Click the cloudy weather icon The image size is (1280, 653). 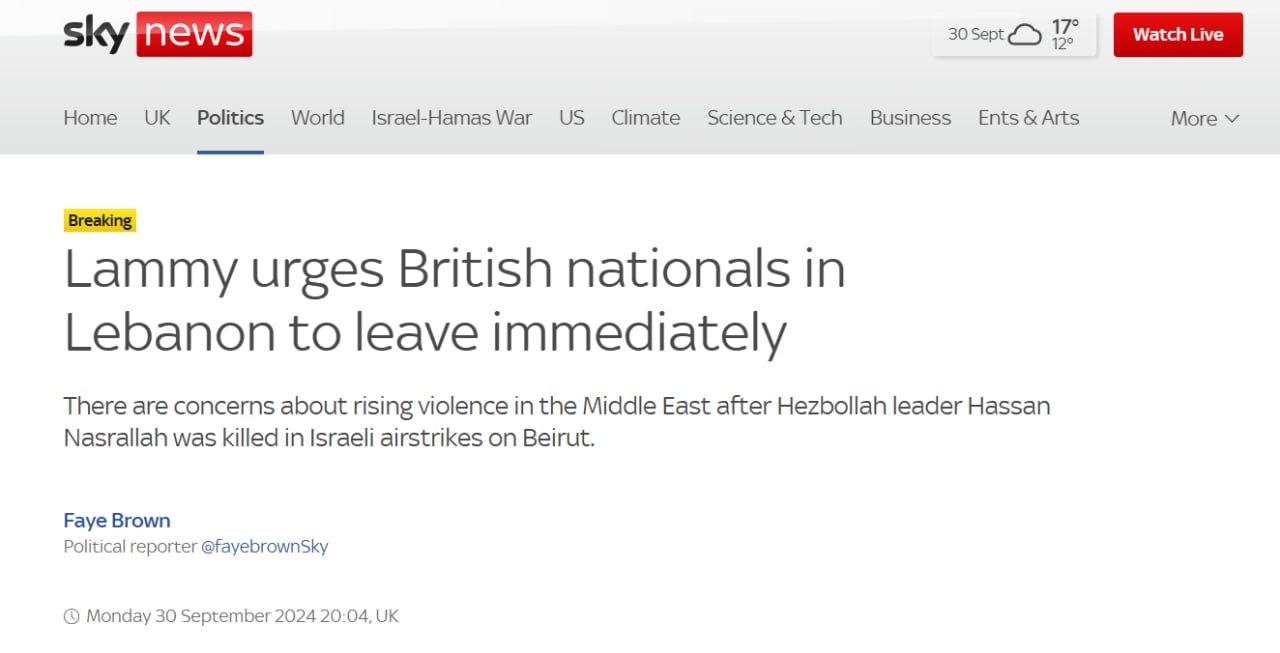(x=1025, y=35)
